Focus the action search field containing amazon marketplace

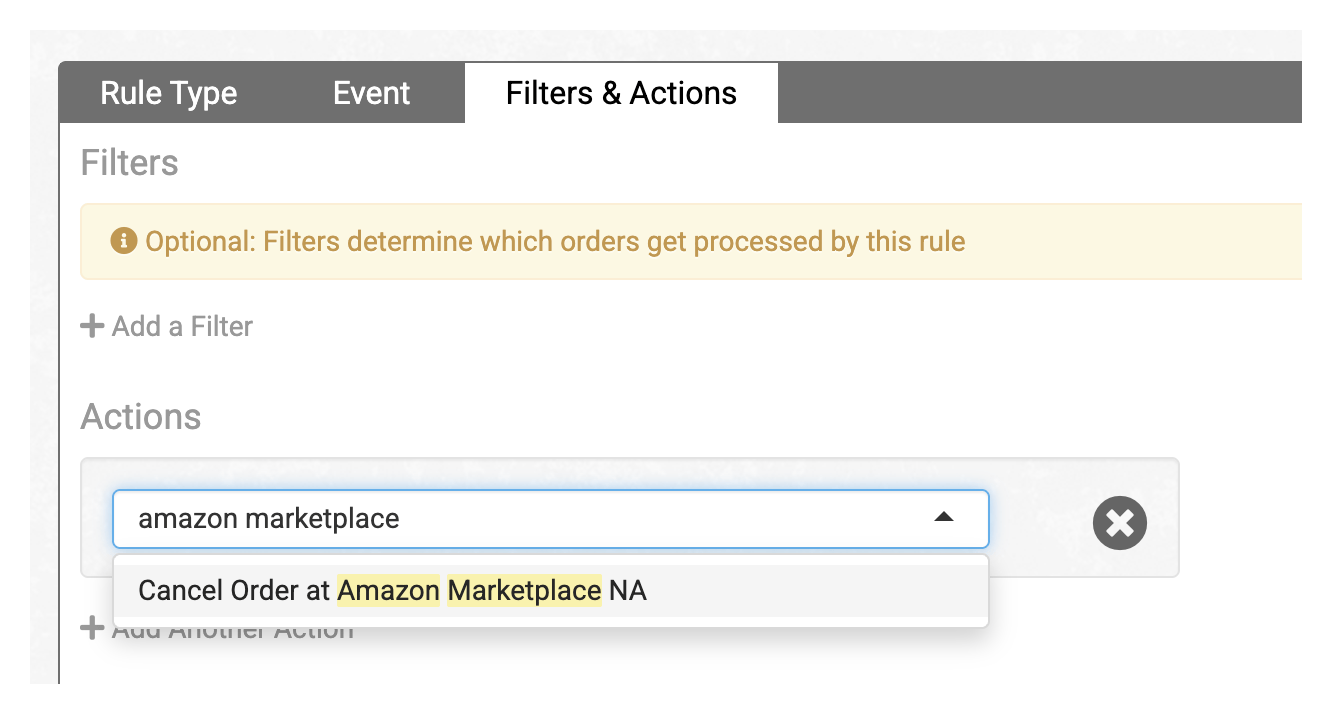(551, 519)
